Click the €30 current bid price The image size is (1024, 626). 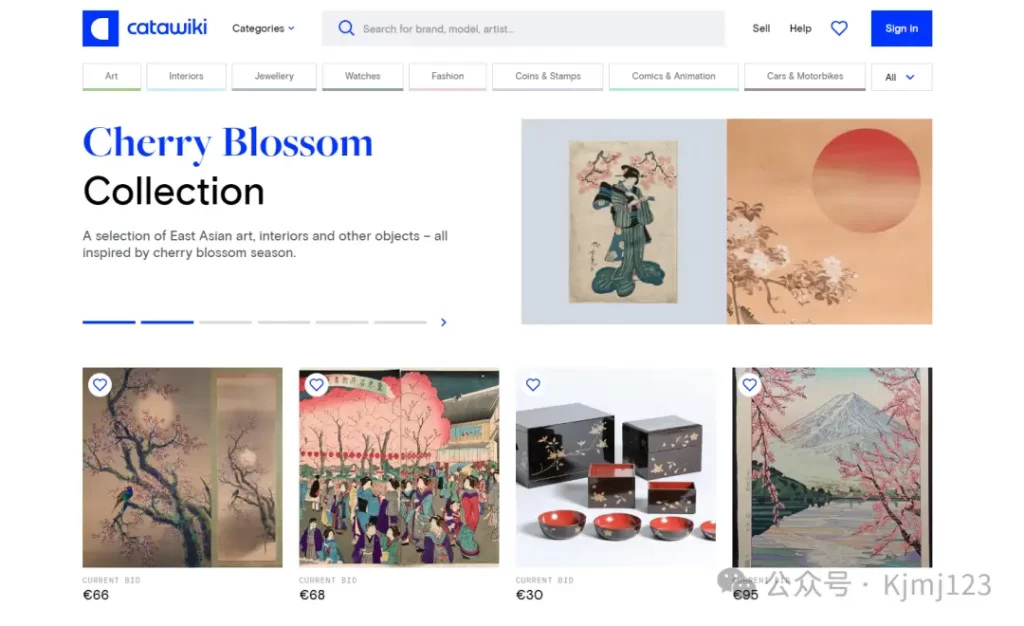[x=529, y=595]
